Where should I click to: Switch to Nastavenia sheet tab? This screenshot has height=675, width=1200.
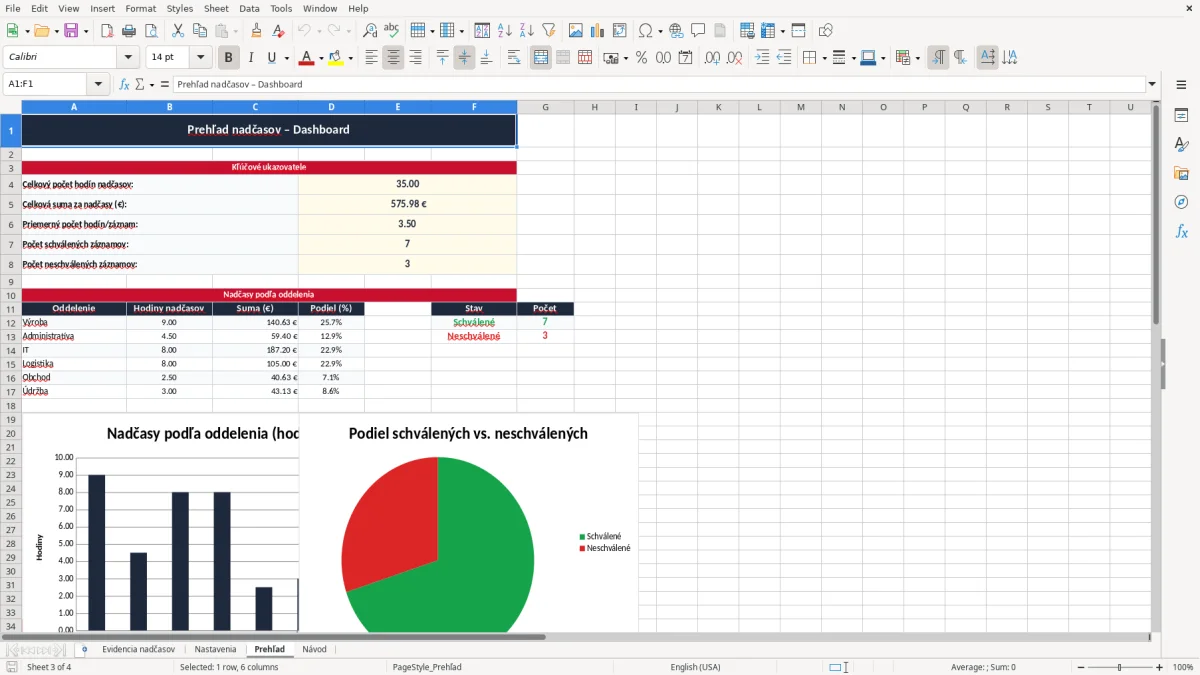click(x=215, y=649)
